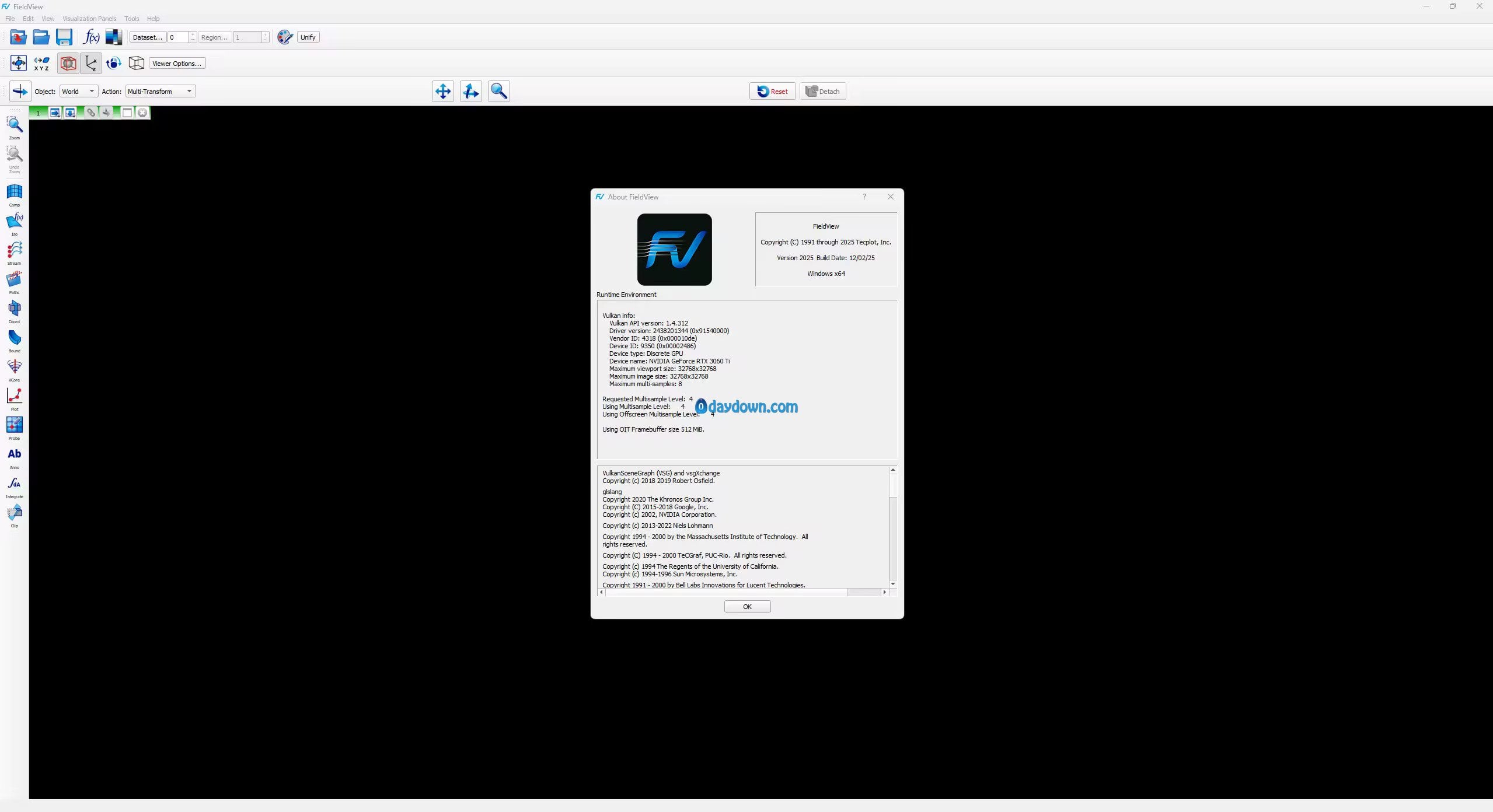1493x812 pixels.
Task: Click the Viewer Options button
Action: (x=177, y=64)
